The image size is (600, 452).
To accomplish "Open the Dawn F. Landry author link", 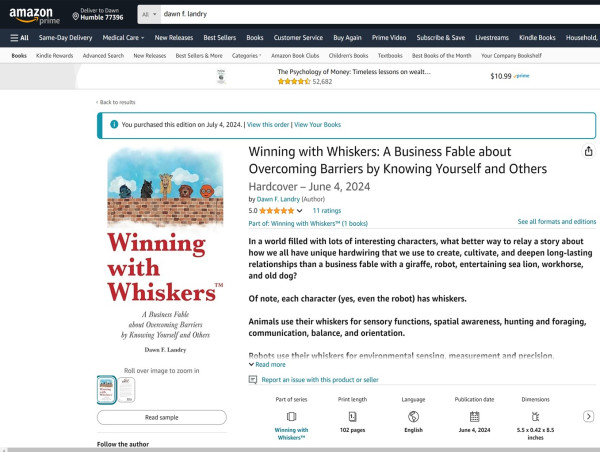I will (x=278, y=199).
